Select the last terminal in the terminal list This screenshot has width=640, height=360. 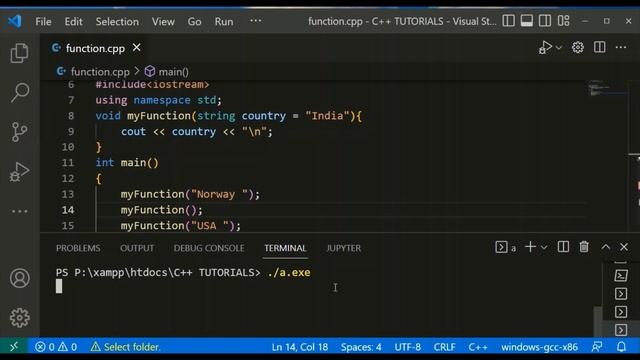[x=621, y=330]
